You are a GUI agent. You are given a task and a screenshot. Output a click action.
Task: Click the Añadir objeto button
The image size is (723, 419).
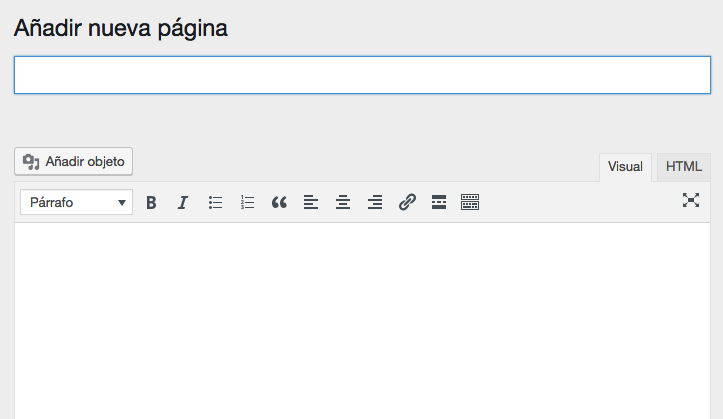pyautogui.click(x=74, y=161)
